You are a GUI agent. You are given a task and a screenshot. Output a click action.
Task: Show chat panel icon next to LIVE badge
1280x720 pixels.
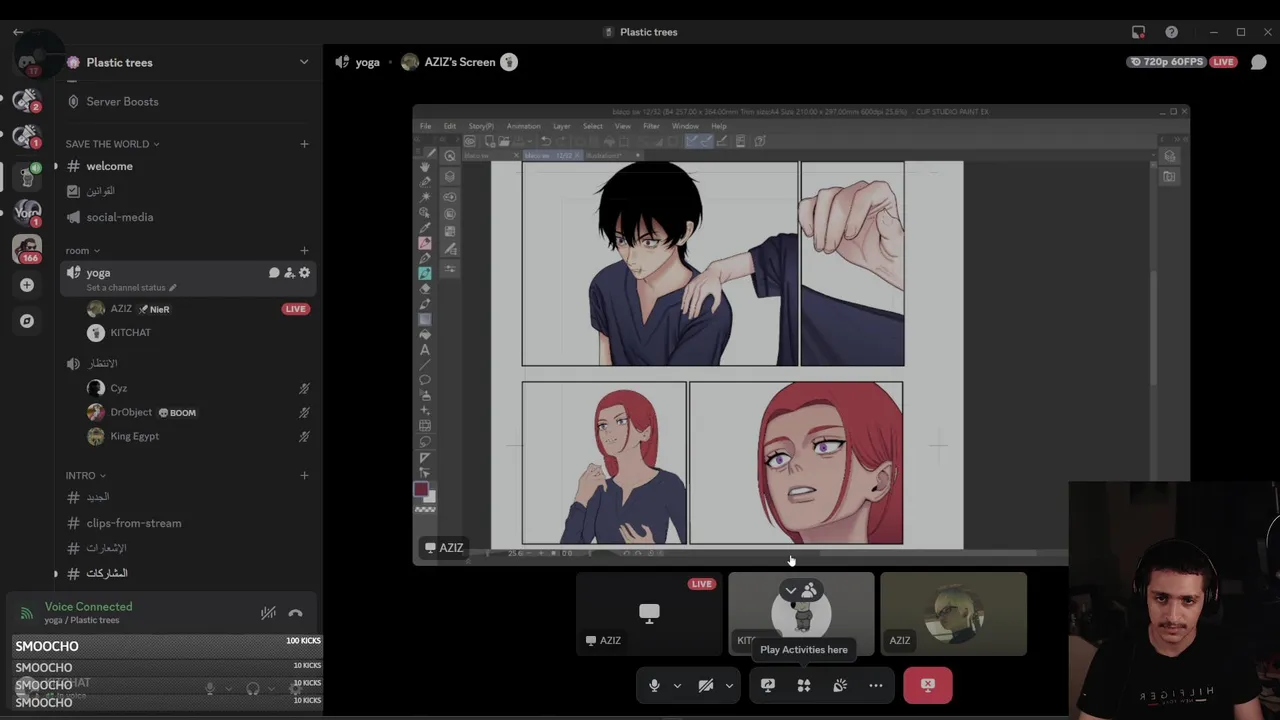pyautogui.click(x=1258, y=62)
